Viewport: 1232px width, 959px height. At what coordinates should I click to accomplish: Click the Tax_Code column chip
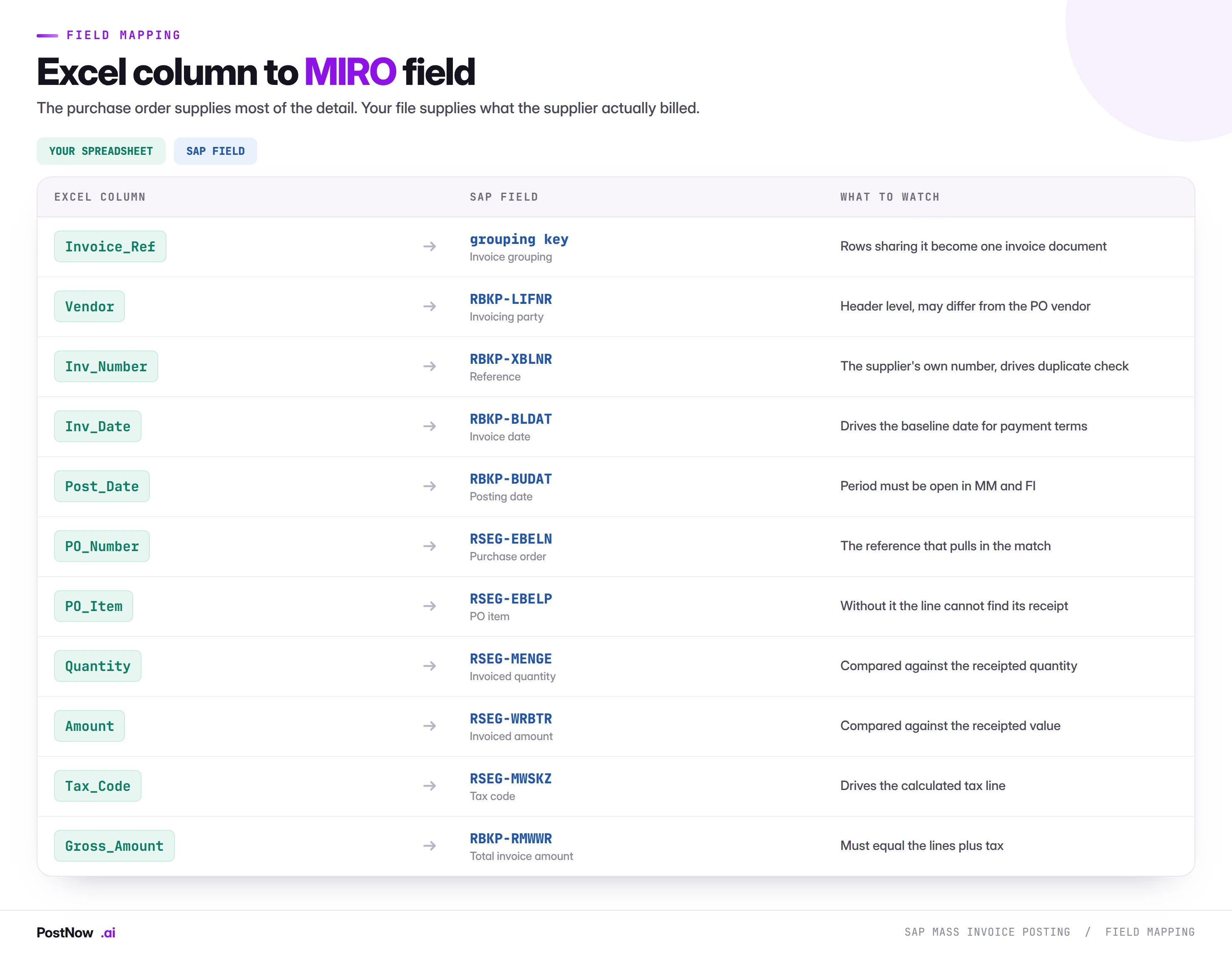97,786
